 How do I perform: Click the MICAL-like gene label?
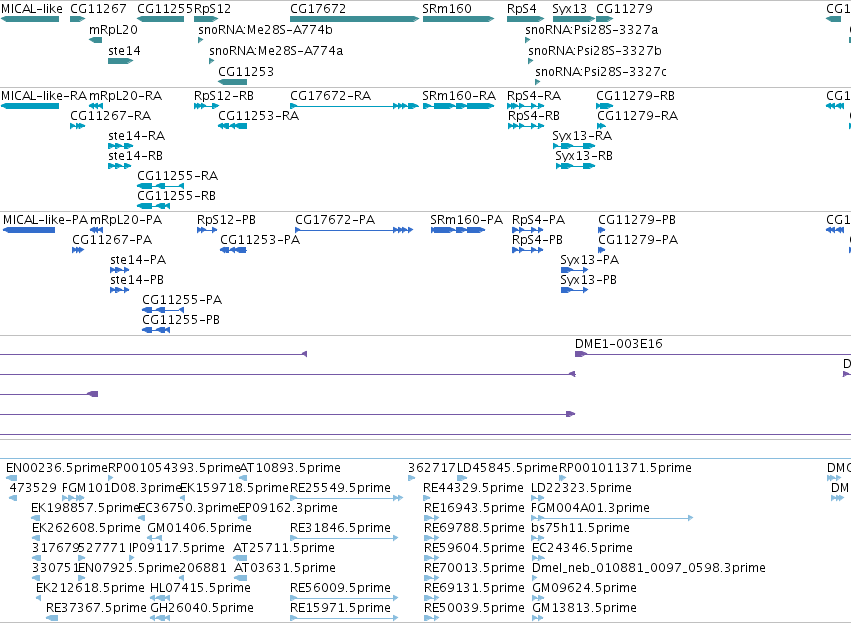[x=31, y=9]
